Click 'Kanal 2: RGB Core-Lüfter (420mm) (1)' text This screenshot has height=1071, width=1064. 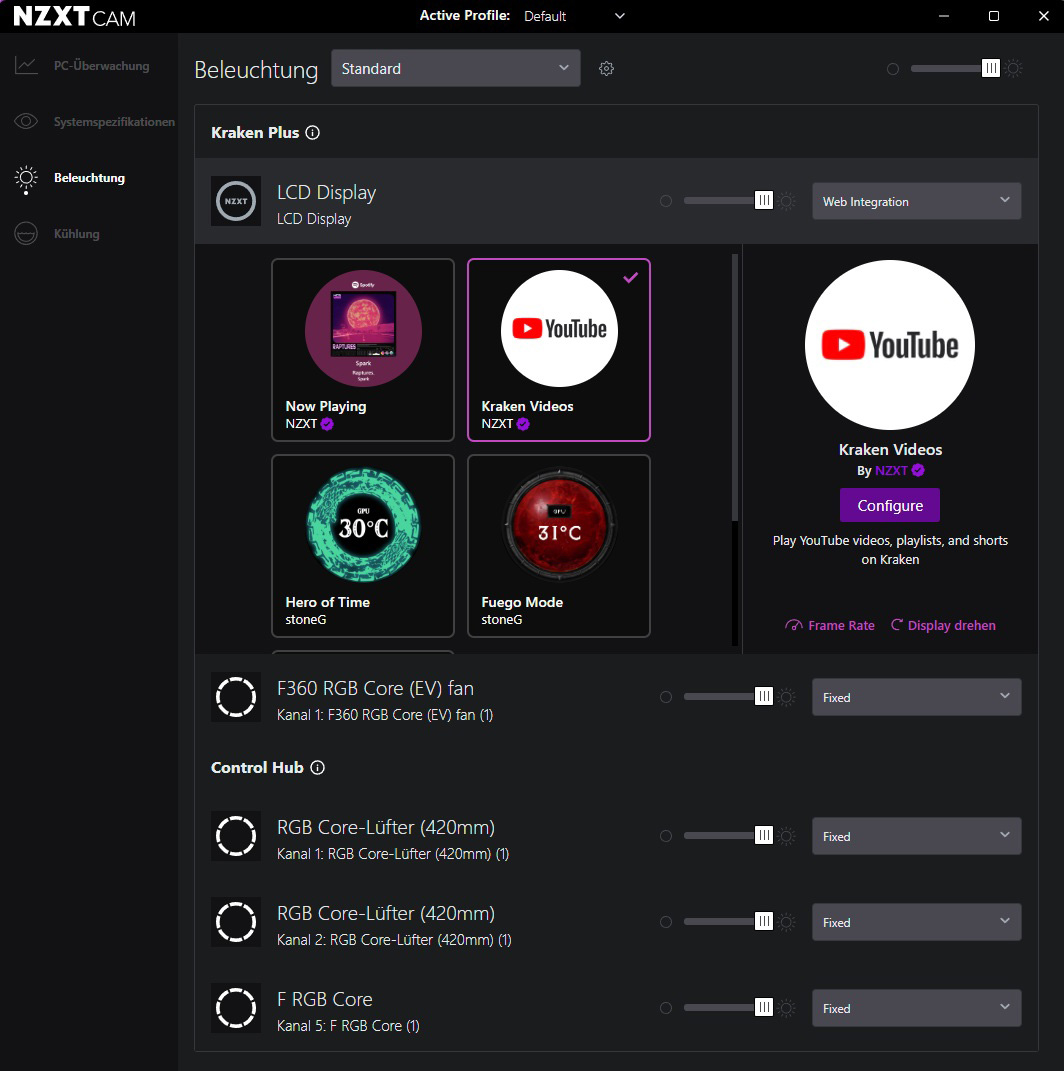(x=394, y=940)
